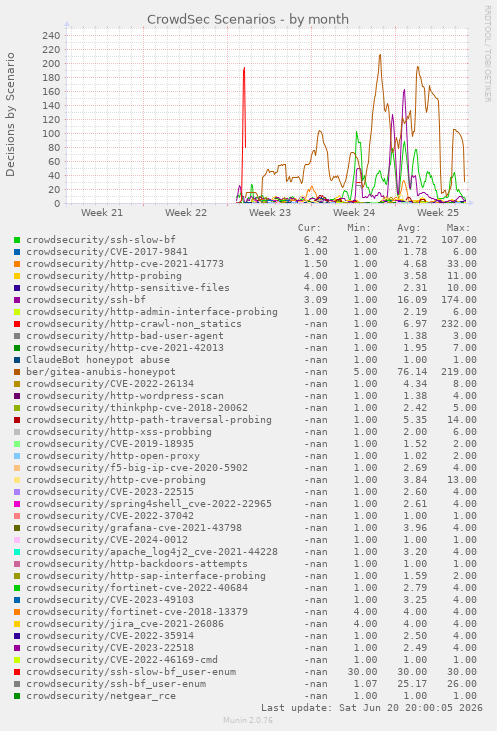
Task: Click the grey swatch for ssh-bf_user-enum
Action: (x=17, y=684)
